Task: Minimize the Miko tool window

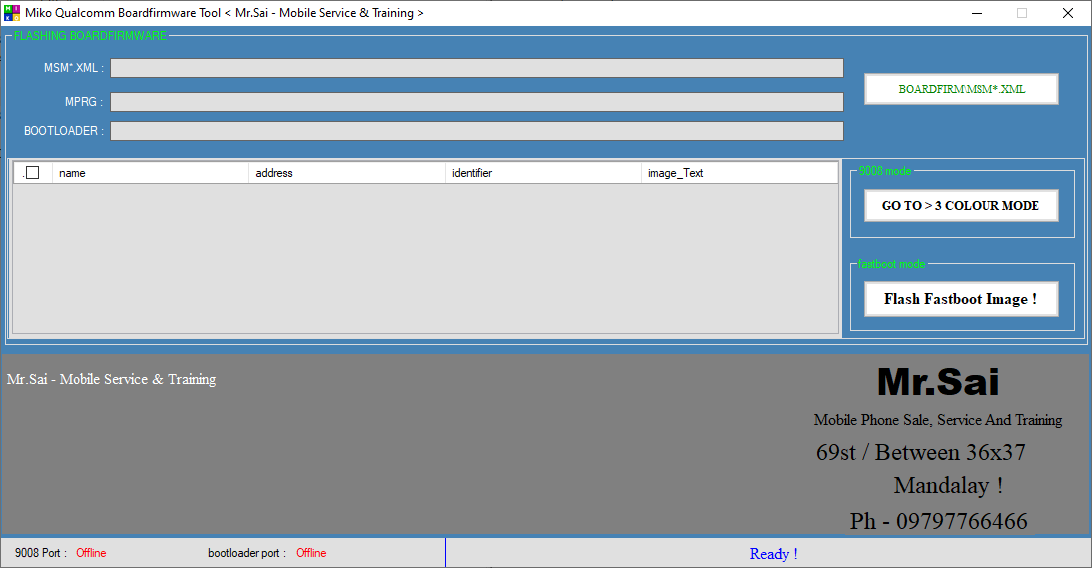Action: pyautogui.click(x=977, y=13)
